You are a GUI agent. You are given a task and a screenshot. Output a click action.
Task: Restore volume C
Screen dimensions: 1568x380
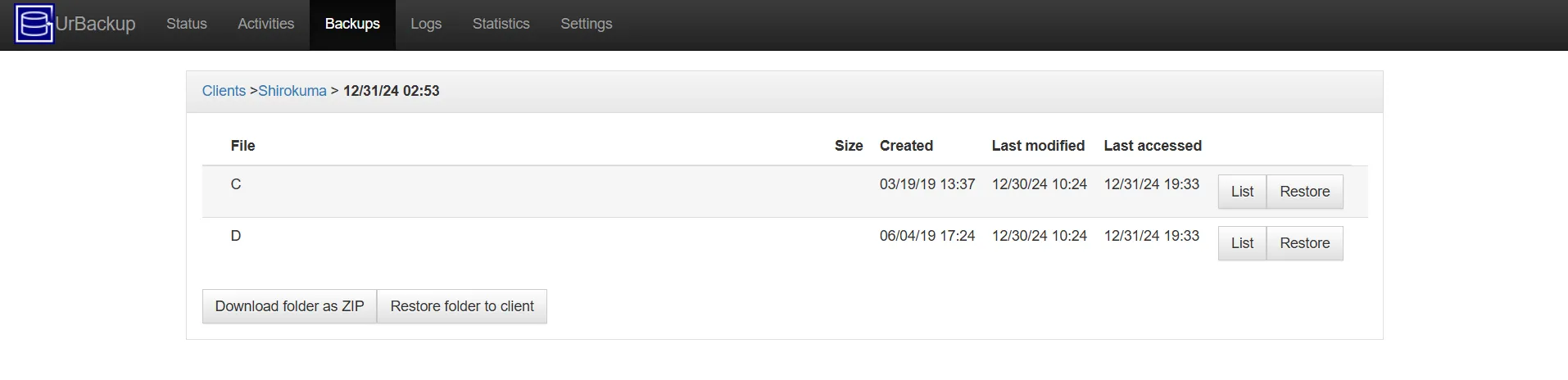point(1304,192)
